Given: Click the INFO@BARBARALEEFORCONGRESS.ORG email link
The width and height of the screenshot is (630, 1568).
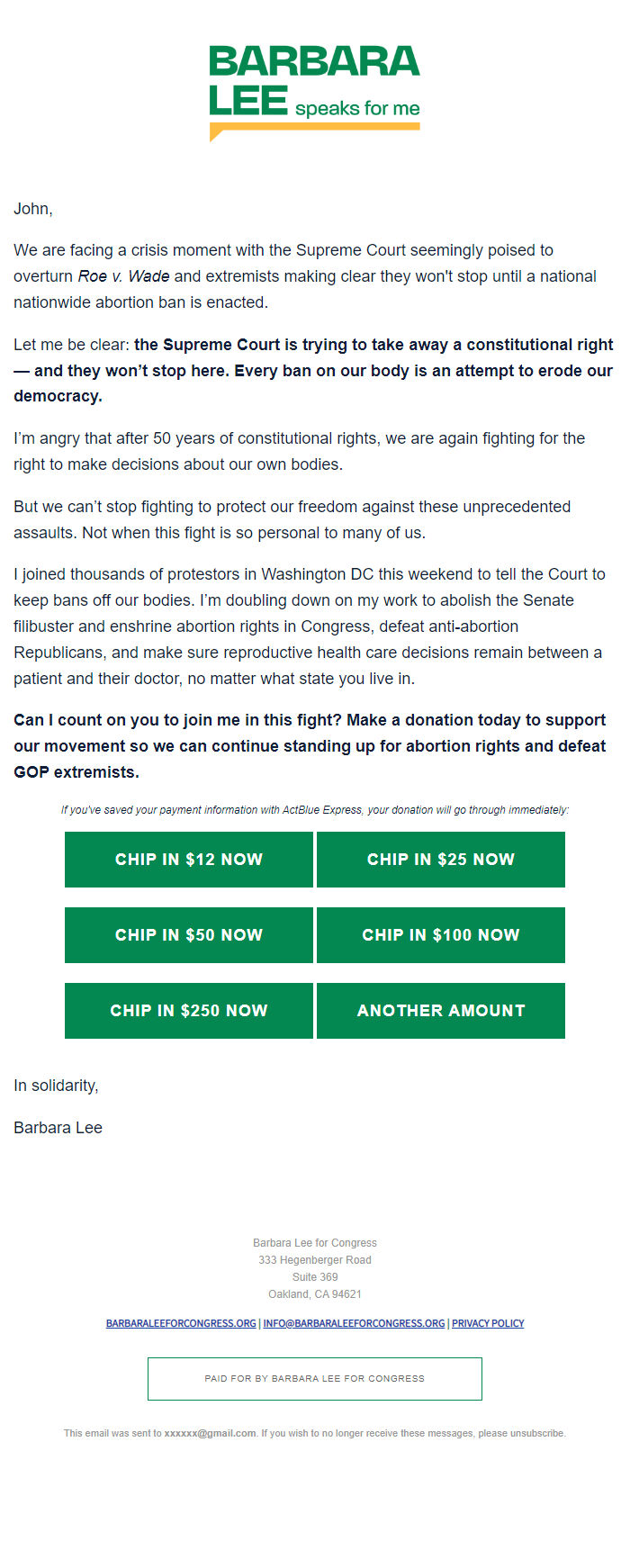Looking at the screenshot, I should [x=354, y=1323].
